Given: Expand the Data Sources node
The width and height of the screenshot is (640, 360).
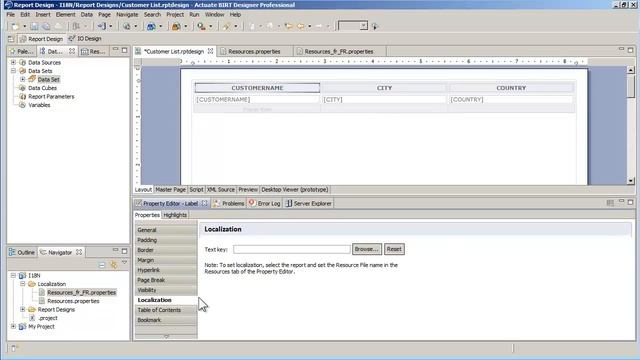Looking at the screenshot, I should 13,62.
